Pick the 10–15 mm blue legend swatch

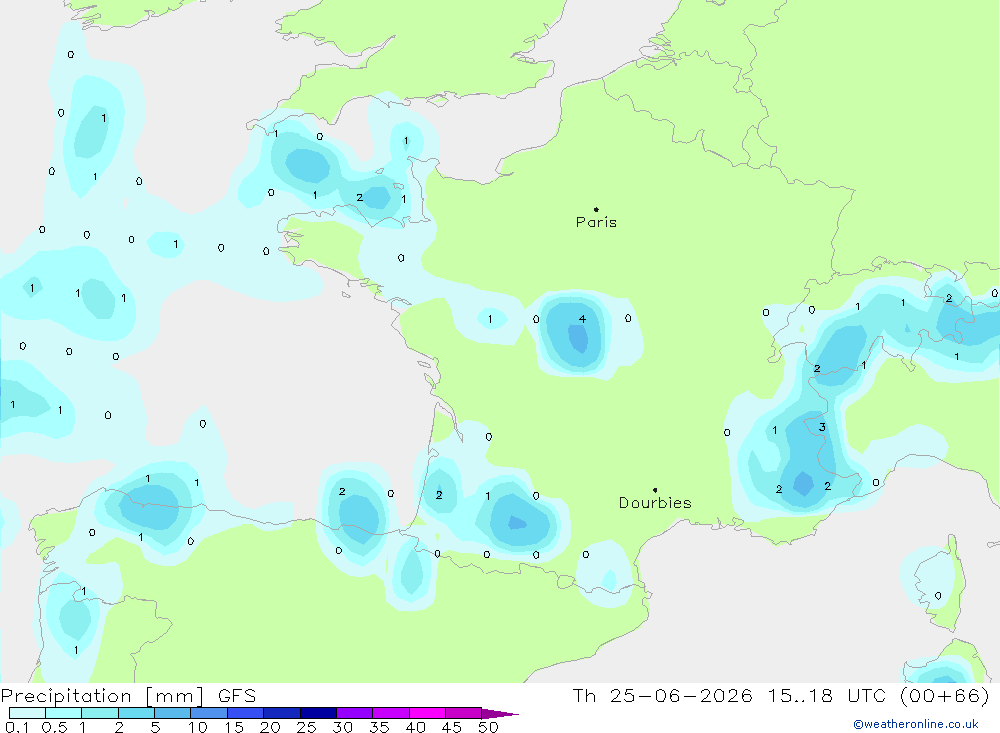point(209,713)
